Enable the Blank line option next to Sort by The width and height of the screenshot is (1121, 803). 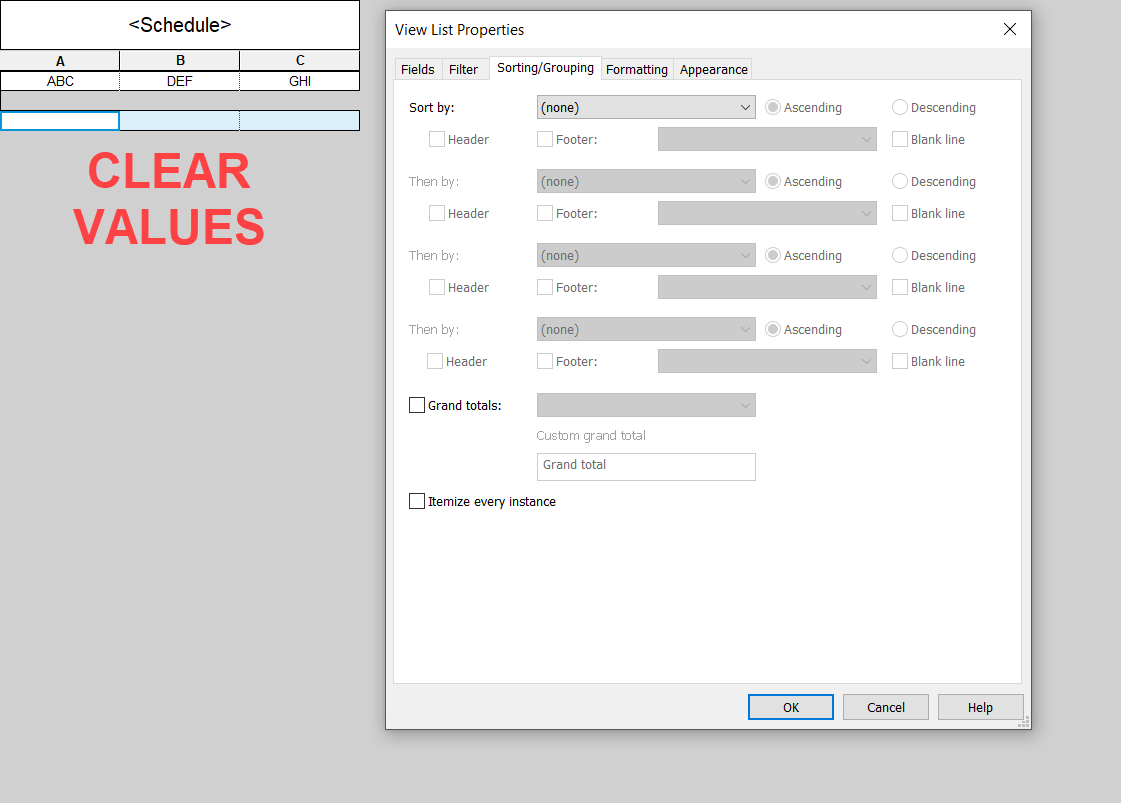pyautogui.click(x=899, y=139)
